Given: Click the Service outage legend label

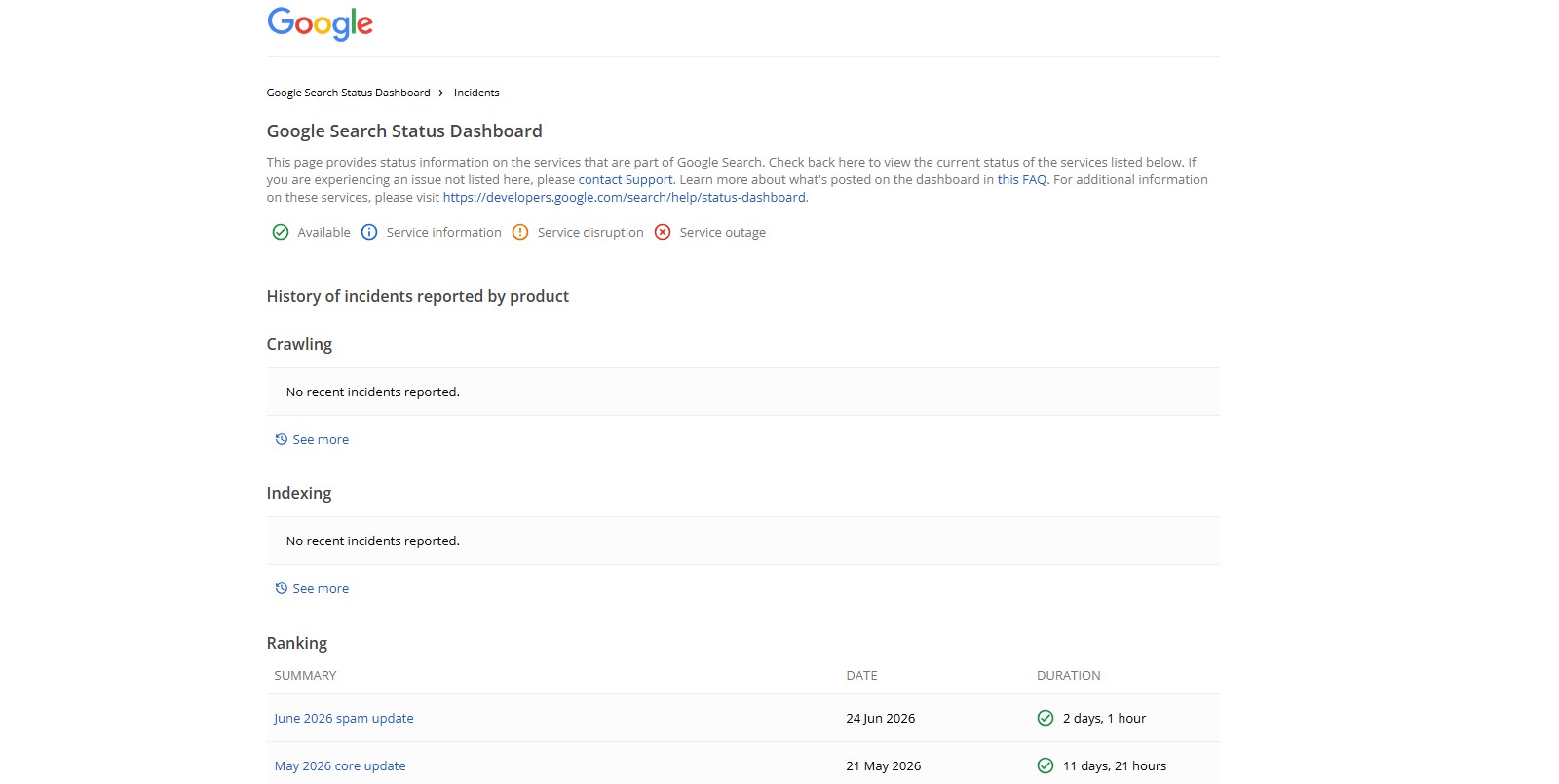Looking at the screenshot, I should coord(722,232).
